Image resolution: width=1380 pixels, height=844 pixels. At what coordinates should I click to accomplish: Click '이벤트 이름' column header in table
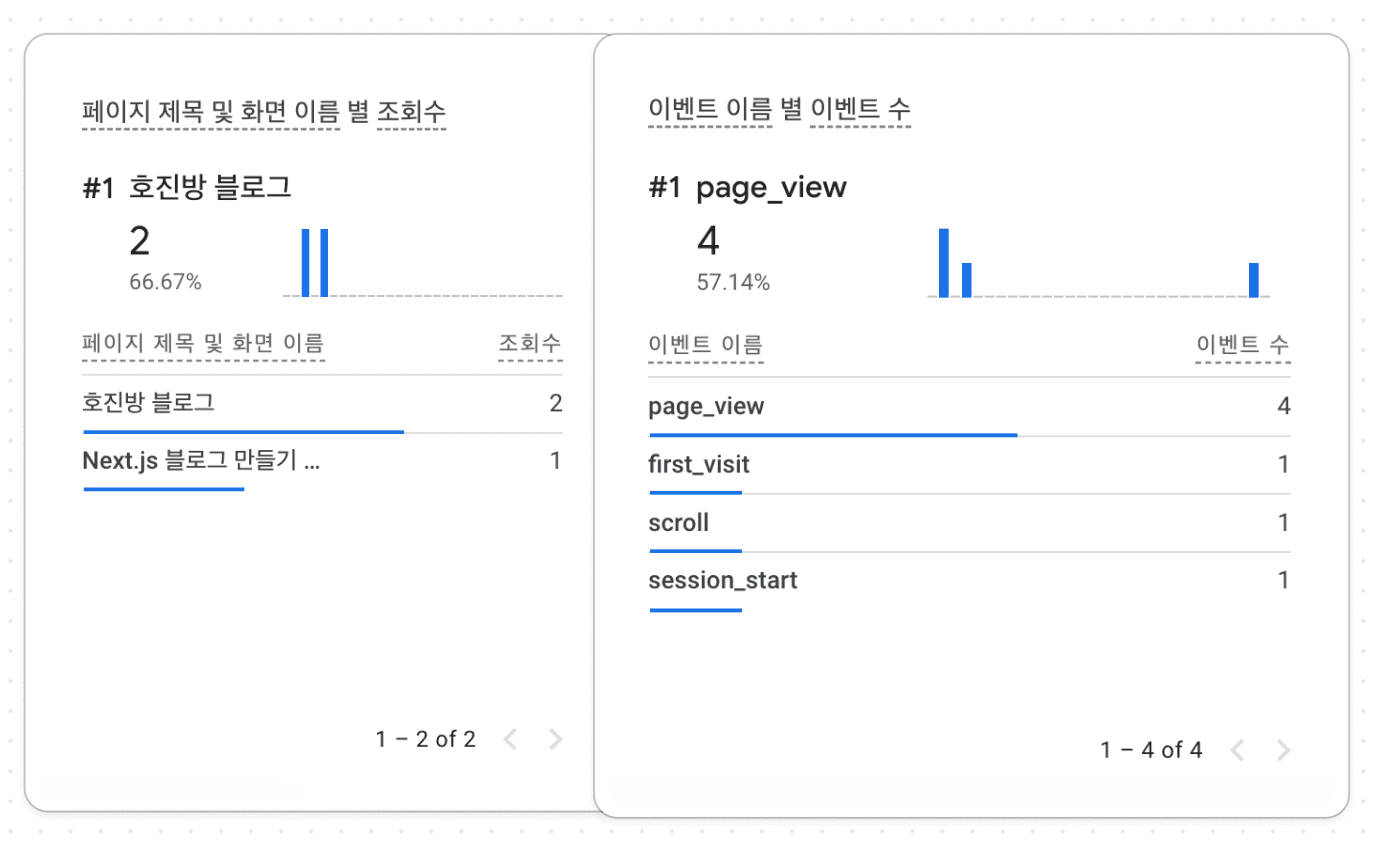click(705, 345)
